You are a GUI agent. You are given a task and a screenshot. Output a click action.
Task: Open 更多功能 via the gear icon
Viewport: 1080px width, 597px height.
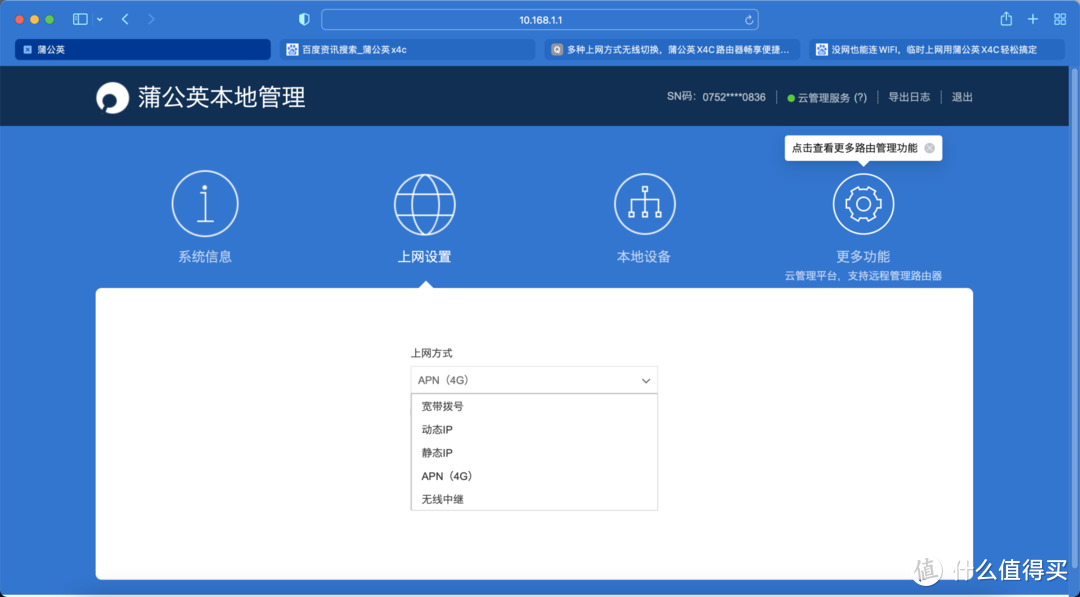(x=863, y=203)
